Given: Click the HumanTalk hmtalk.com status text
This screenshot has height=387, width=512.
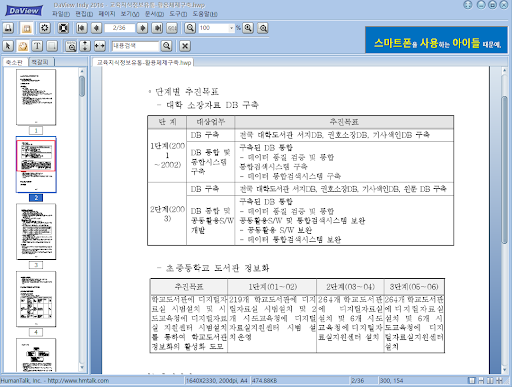Looking at the screenshot, I should click(55, 380).
